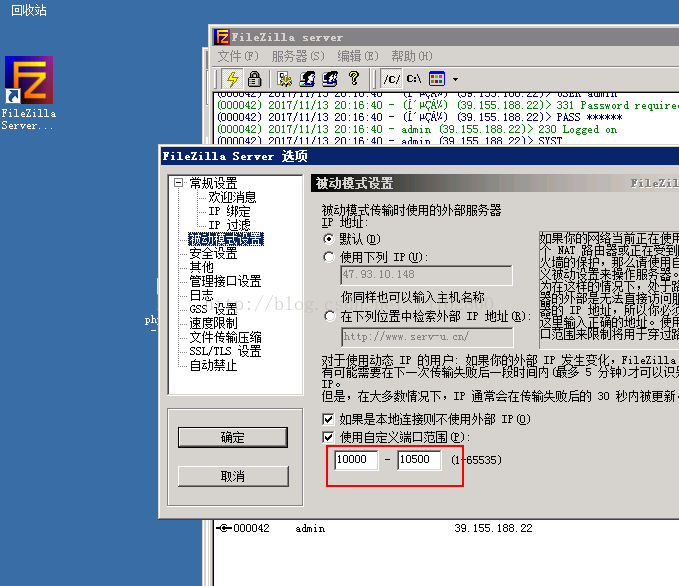679x586 pixels.
Task: Click the 47.93.10.148 IP address field
Action: pos(427,275)
